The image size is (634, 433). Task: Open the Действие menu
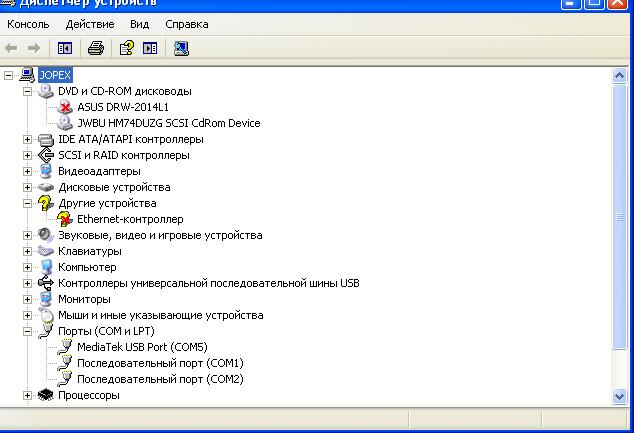(x=89, y=23)
